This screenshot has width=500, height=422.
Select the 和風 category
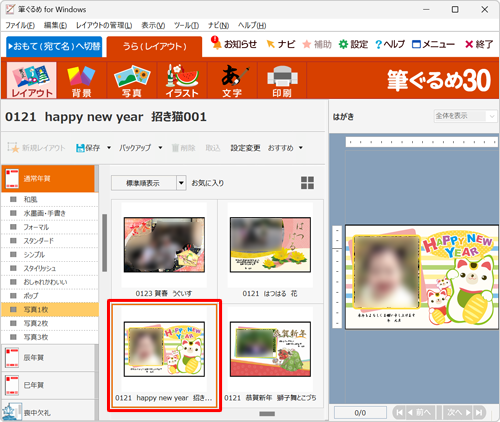[x=50, y=199]
